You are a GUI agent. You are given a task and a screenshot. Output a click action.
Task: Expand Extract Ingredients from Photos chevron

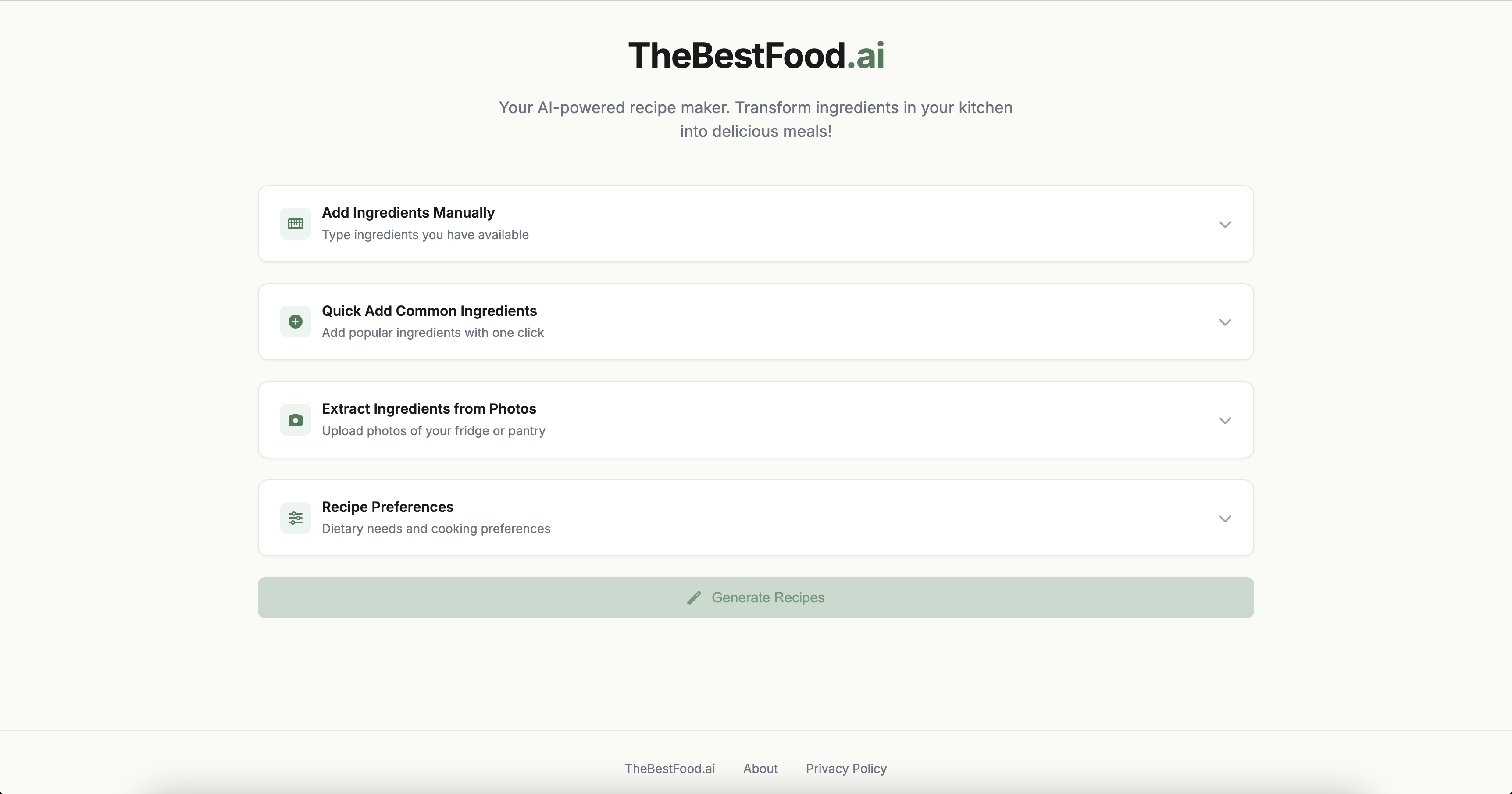1224,421
